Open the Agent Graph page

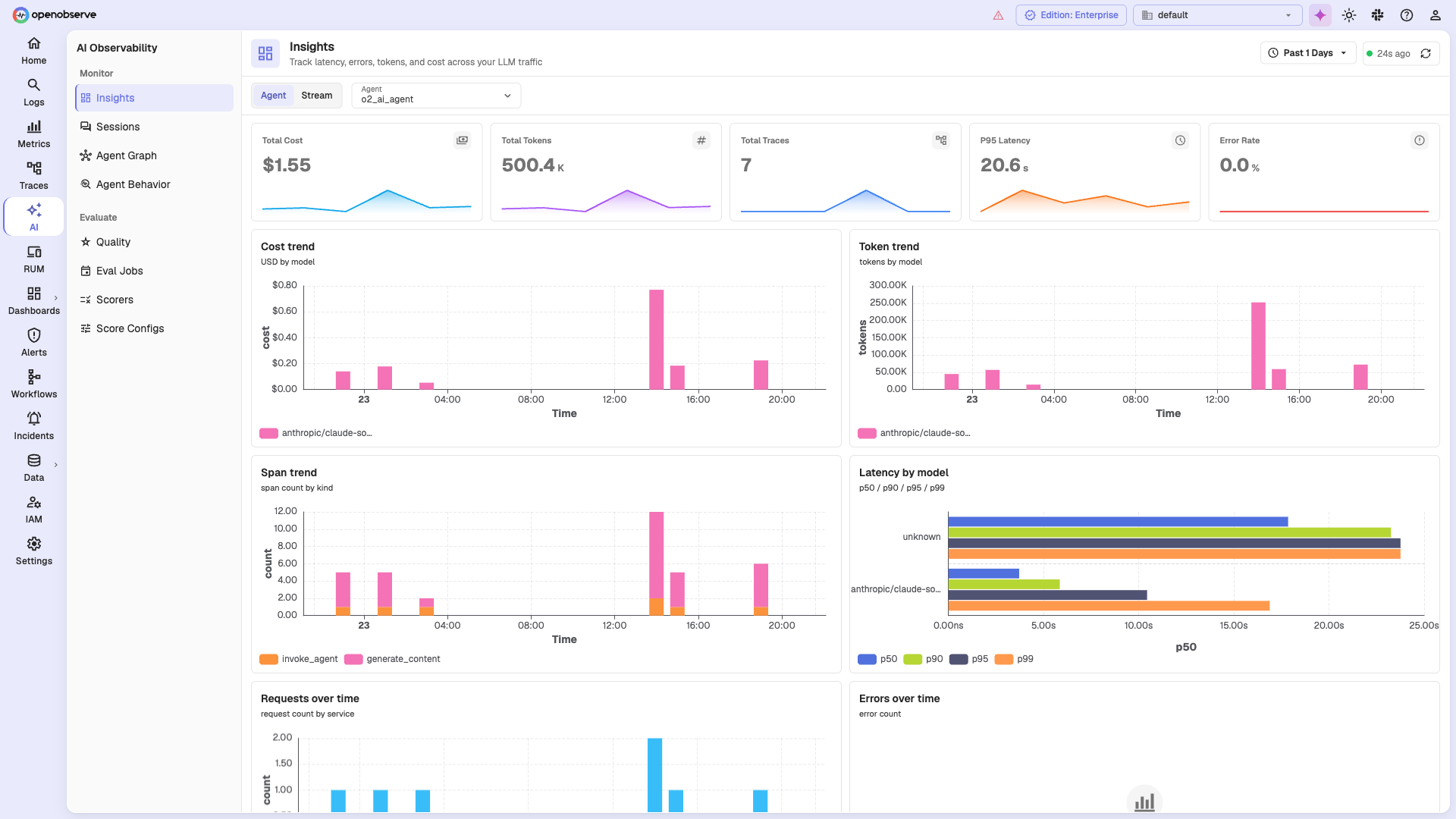coord(154,155)
